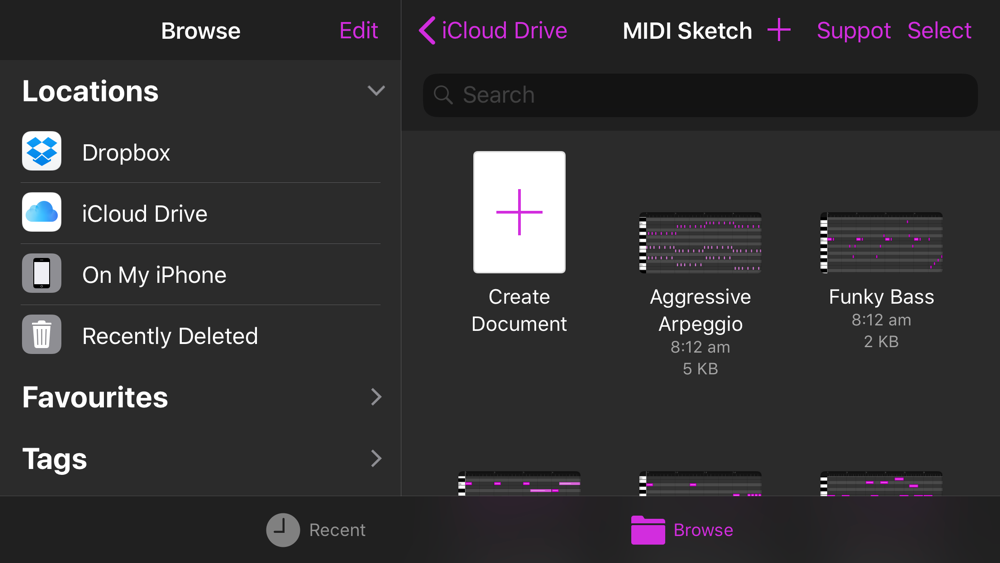
Task: Tap the Select button
Action: (939, 31)
